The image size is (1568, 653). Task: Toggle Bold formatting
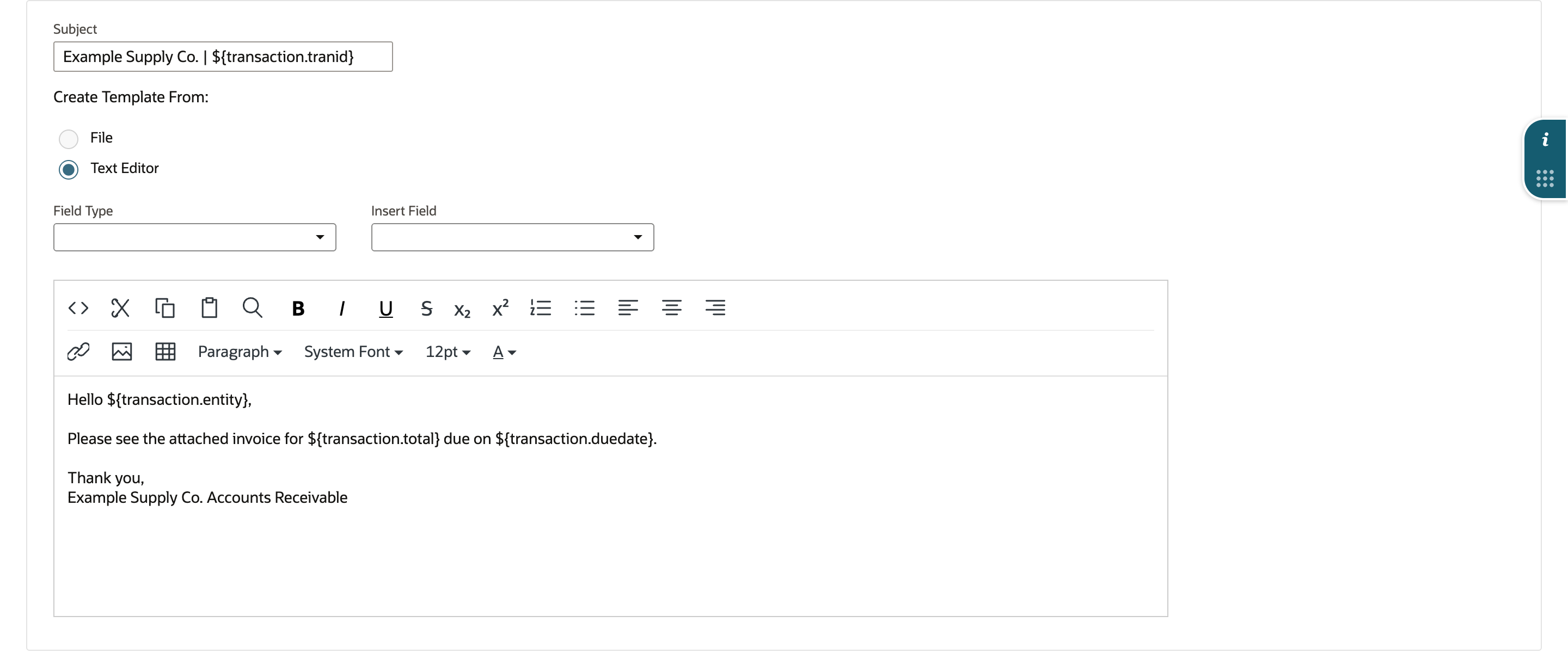(298, 309)
